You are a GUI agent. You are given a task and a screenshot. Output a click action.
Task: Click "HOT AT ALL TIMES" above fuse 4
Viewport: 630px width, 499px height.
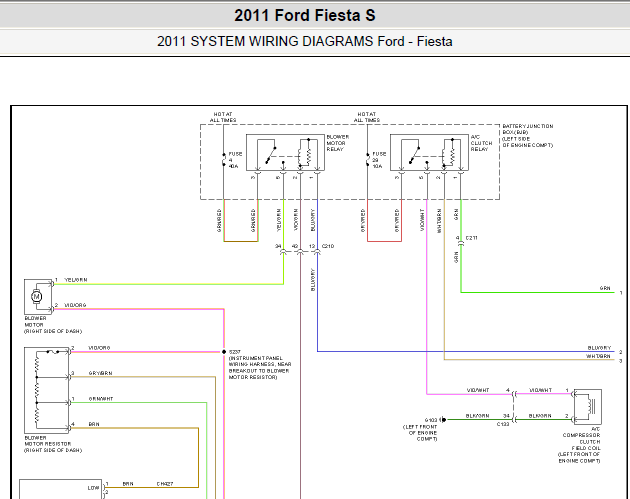pos(223,117)
